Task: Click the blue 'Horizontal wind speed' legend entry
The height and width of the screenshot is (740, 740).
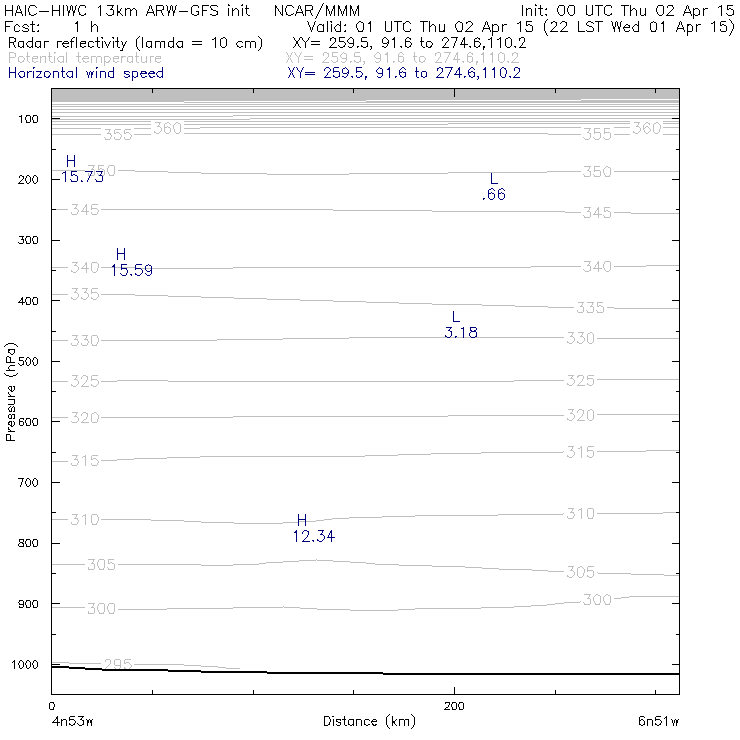Action: tap(86, 73)
